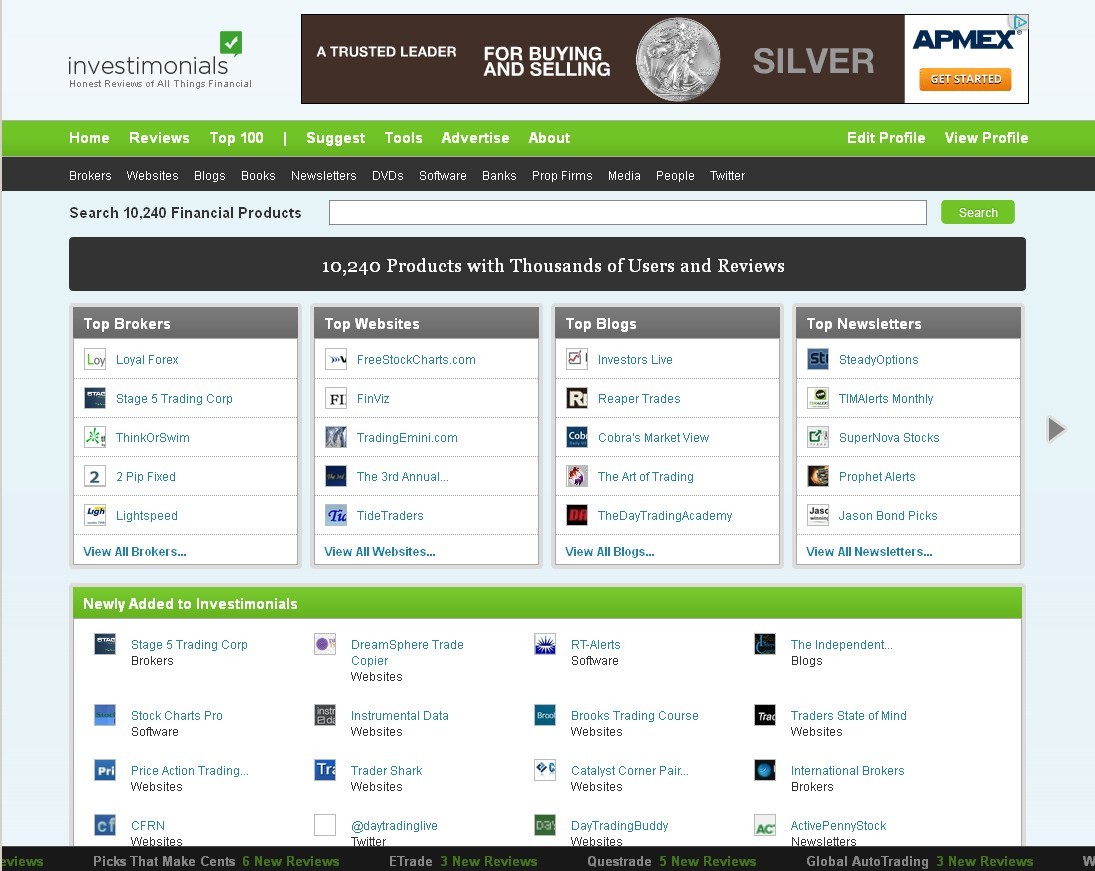This screenshot has height=871, width=1095.
Task: Click the Trader Shark logo icon
Action: tap(325, 771)
